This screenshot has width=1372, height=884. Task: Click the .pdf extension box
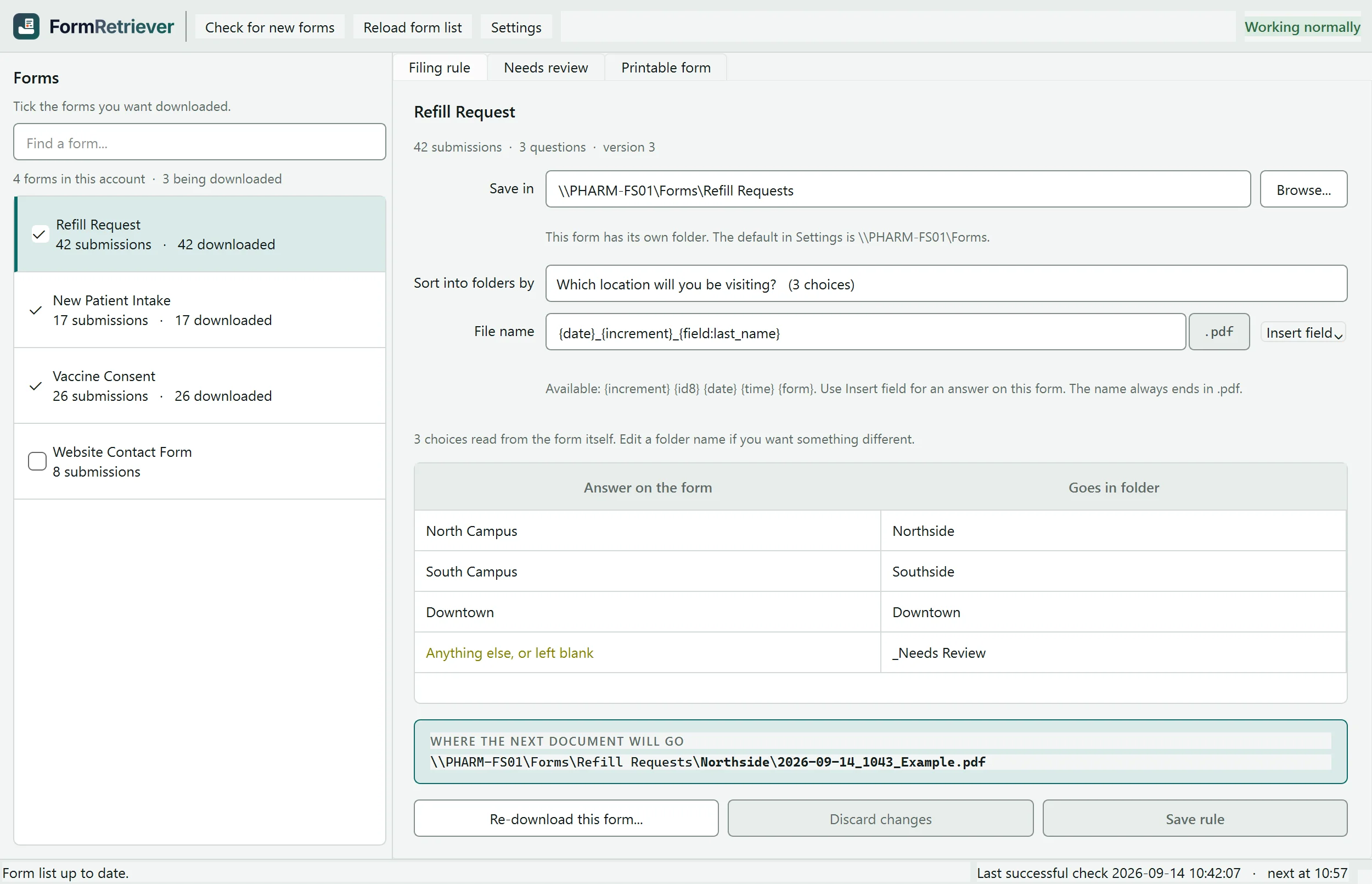pyautogui.click(x=1219, y=332)
